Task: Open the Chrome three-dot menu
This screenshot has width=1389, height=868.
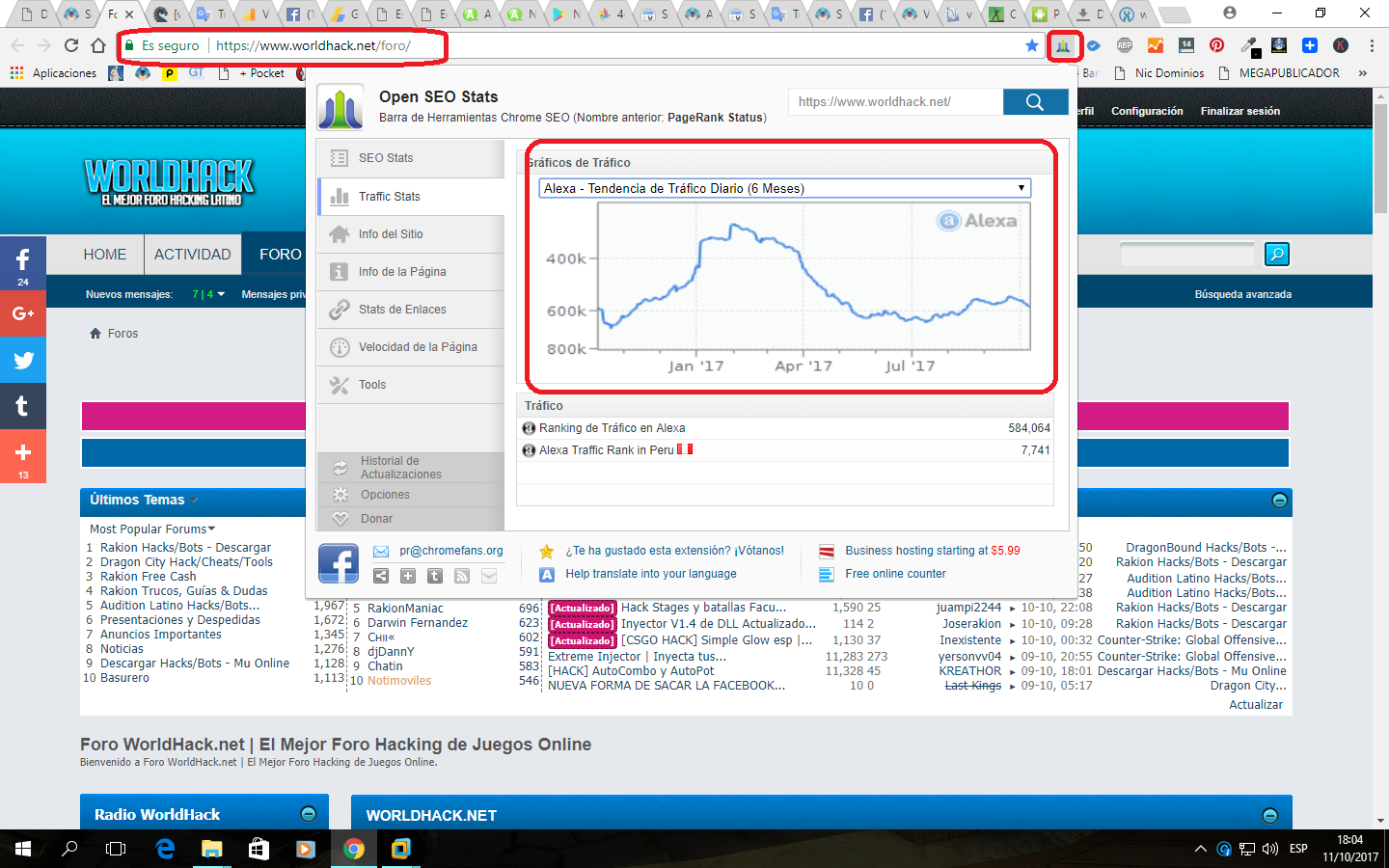Action: click(x=1372, y=45)
